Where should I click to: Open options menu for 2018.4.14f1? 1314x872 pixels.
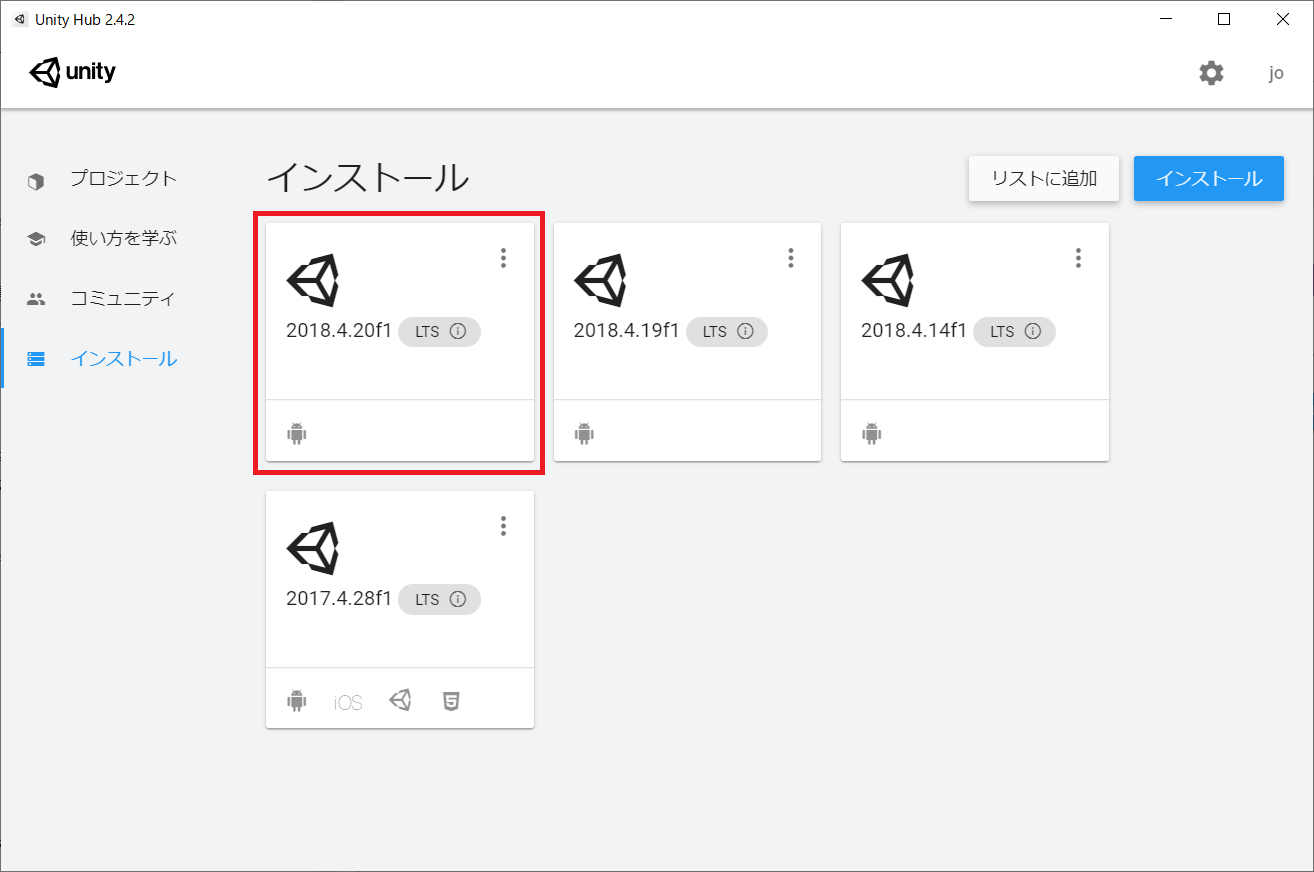1078,258
